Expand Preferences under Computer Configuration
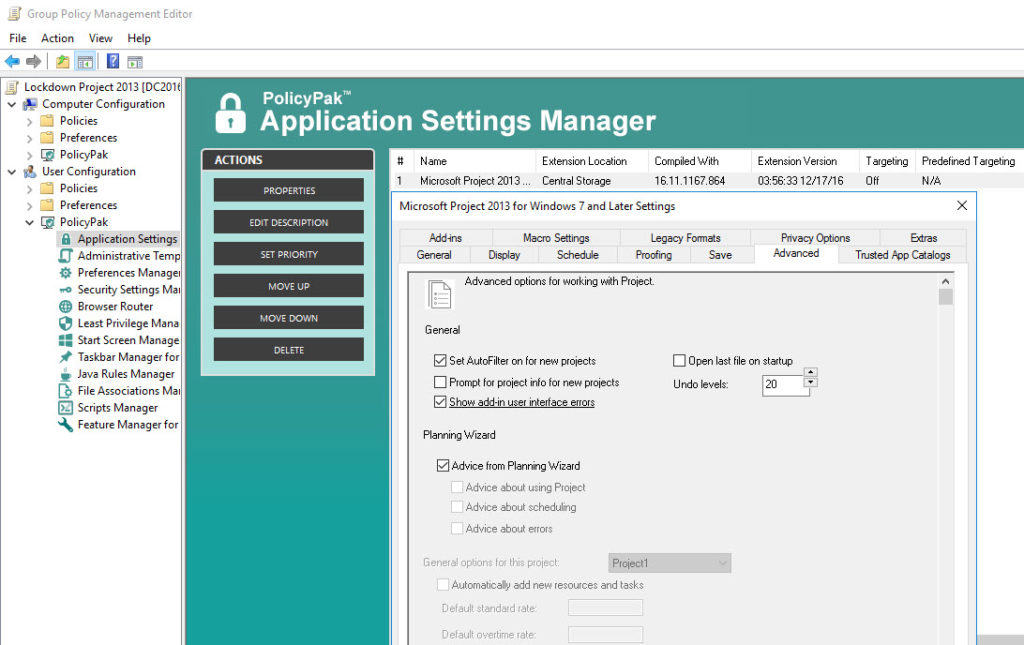This screenshot has height=645, width=1024. [x=29, y=138]
